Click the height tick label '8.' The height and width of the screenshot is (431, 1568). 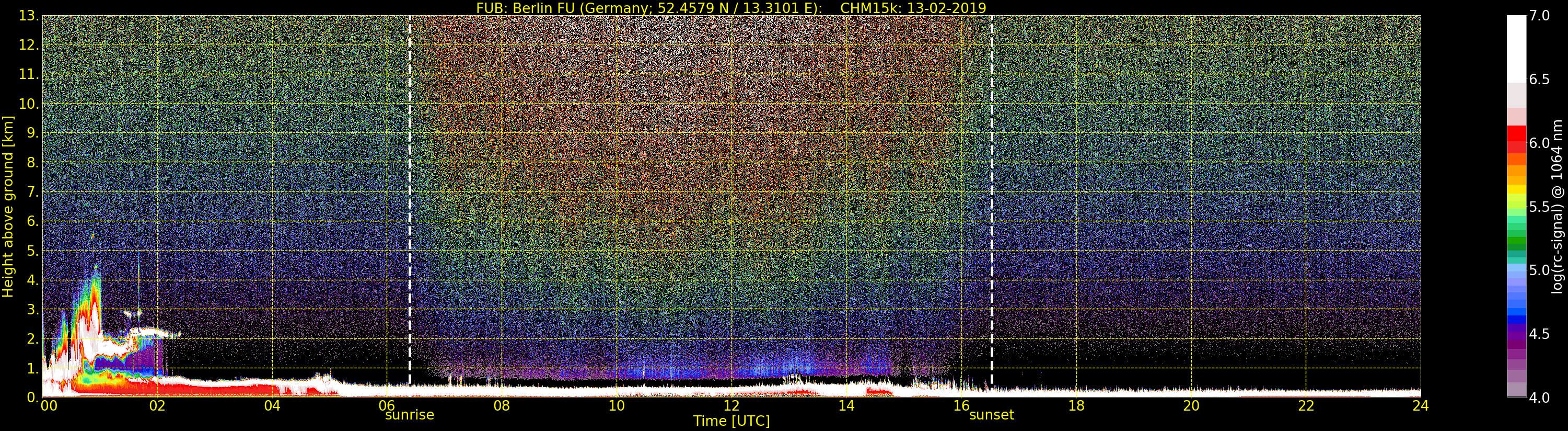coord(32,163)
